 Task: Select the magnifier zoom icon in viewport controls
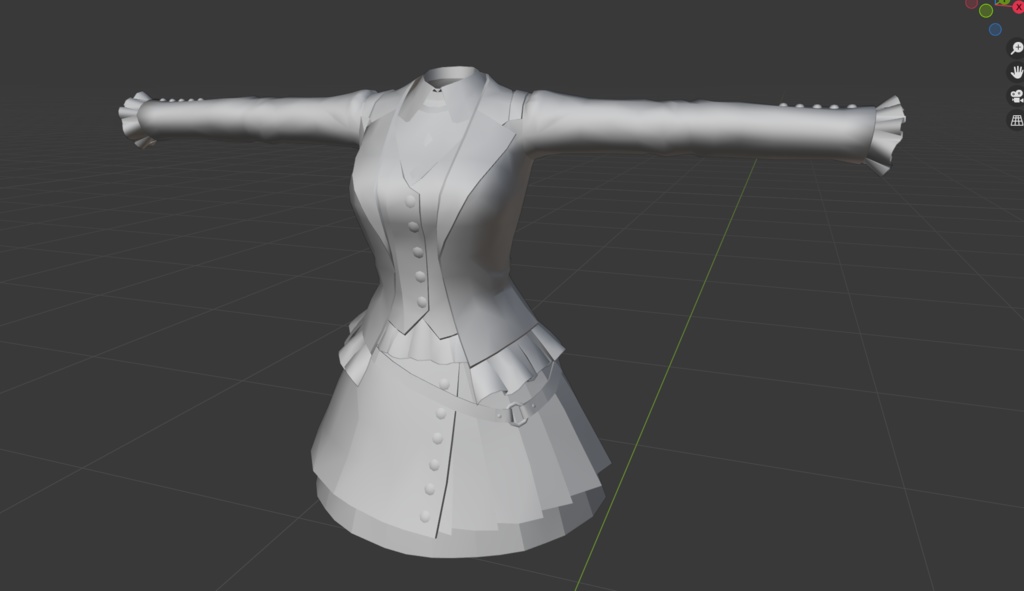coord(1016,47)
